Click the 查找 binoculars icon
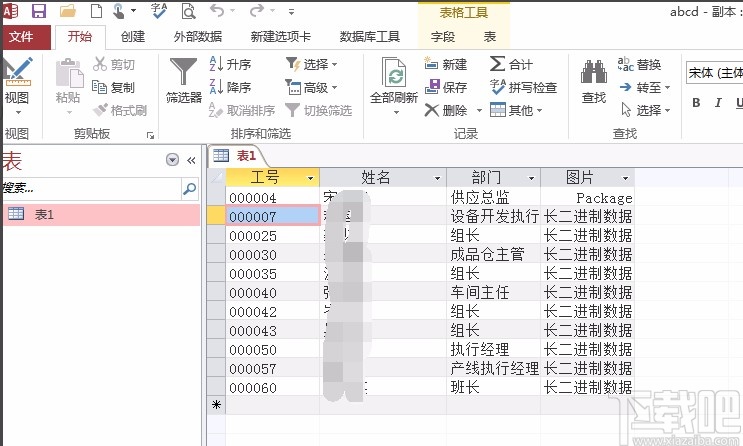 click(x=594, y=72)
